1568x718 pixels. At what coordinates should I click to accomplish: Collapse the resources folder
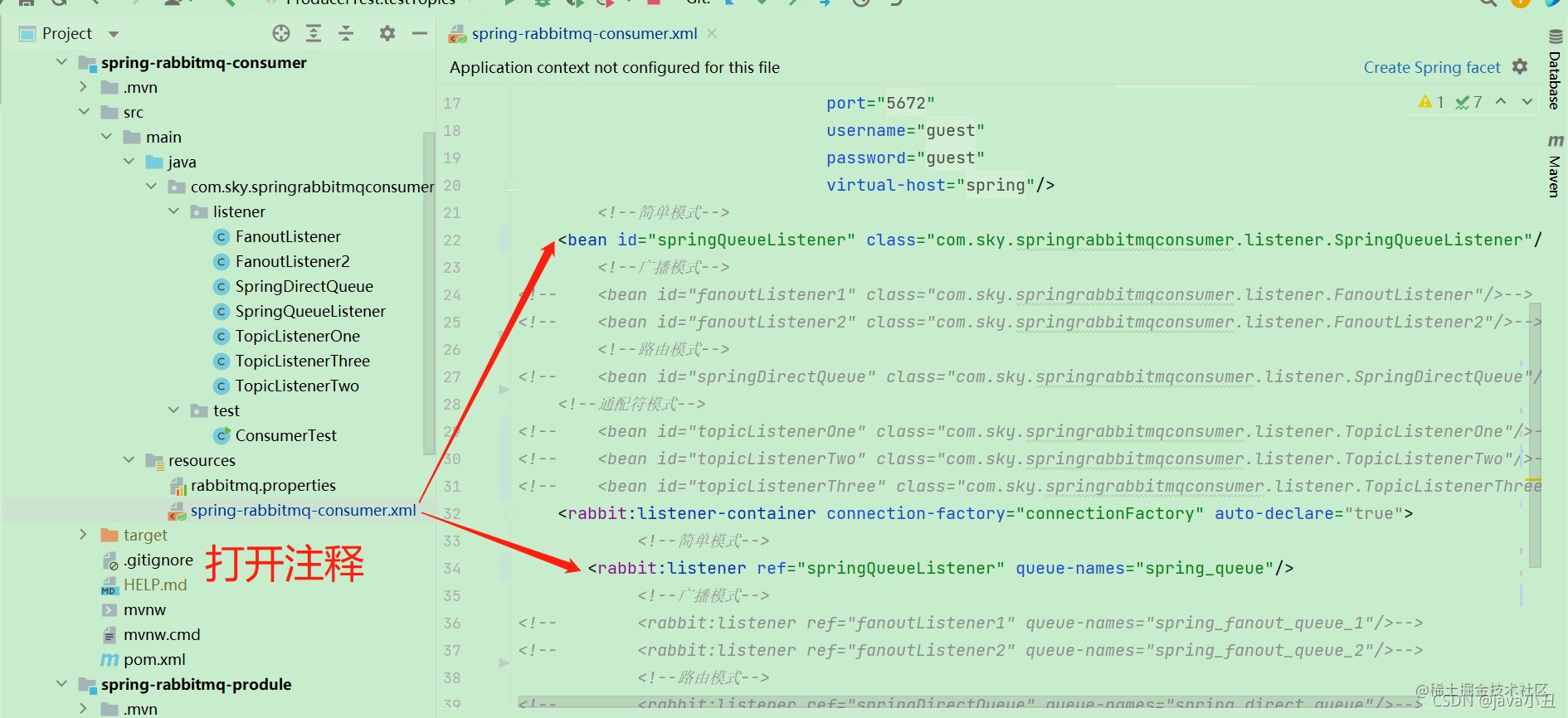(x=129, y=460)
